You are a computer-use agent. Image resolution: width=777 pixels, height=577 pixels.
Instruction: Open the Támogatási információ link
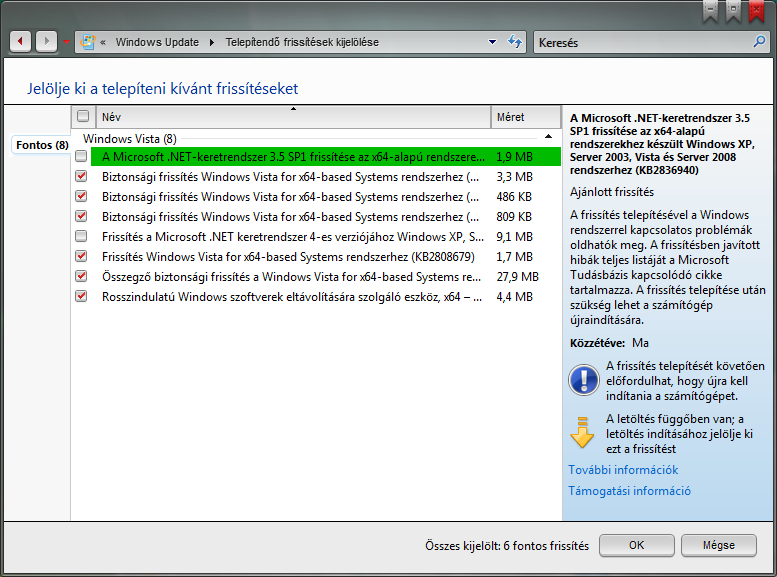coord(629,491)
